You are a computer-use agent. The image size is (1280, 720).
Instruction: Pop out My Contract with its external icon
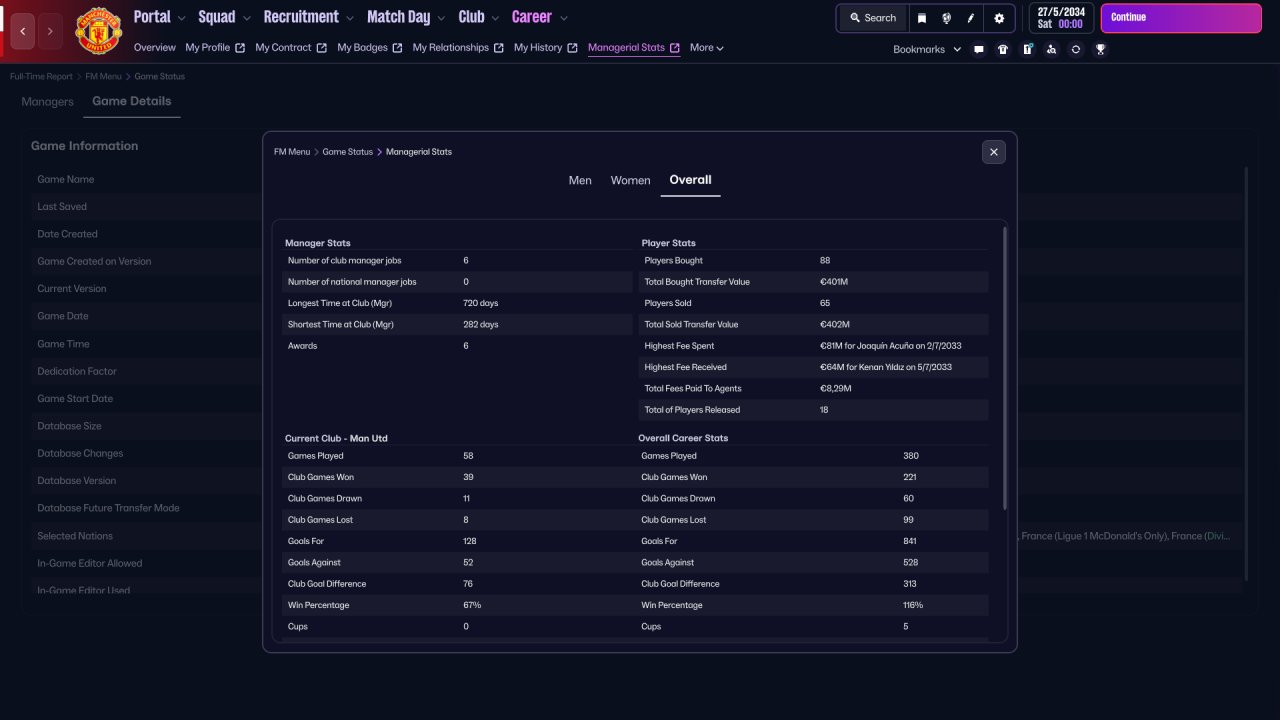point(322,48)
